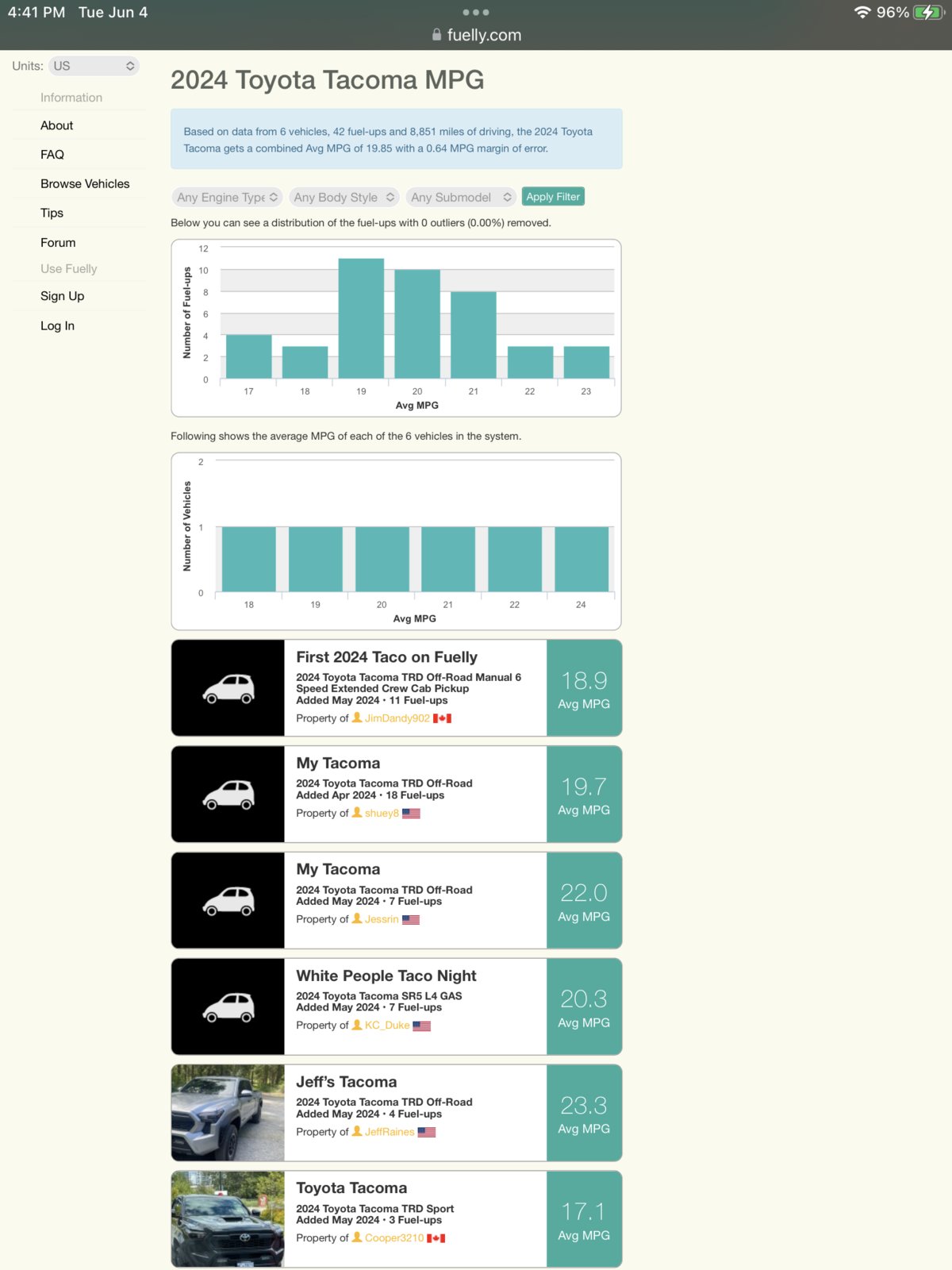Viewport: 952px width, 1270px height.
Task: Tap the fuelly.com address bar
Action: (476, 35)
